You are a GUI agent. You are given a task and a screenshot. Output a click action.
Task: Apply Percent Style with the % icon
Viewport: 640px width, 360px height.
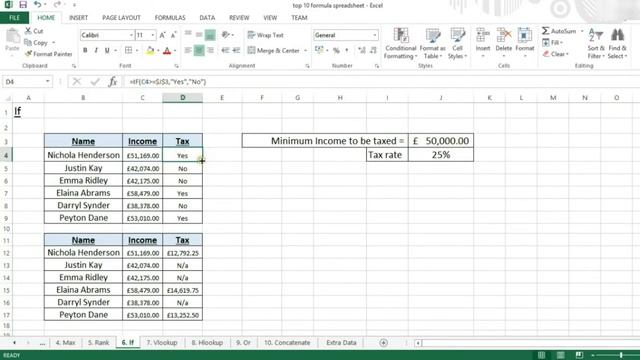pos(336,51)
